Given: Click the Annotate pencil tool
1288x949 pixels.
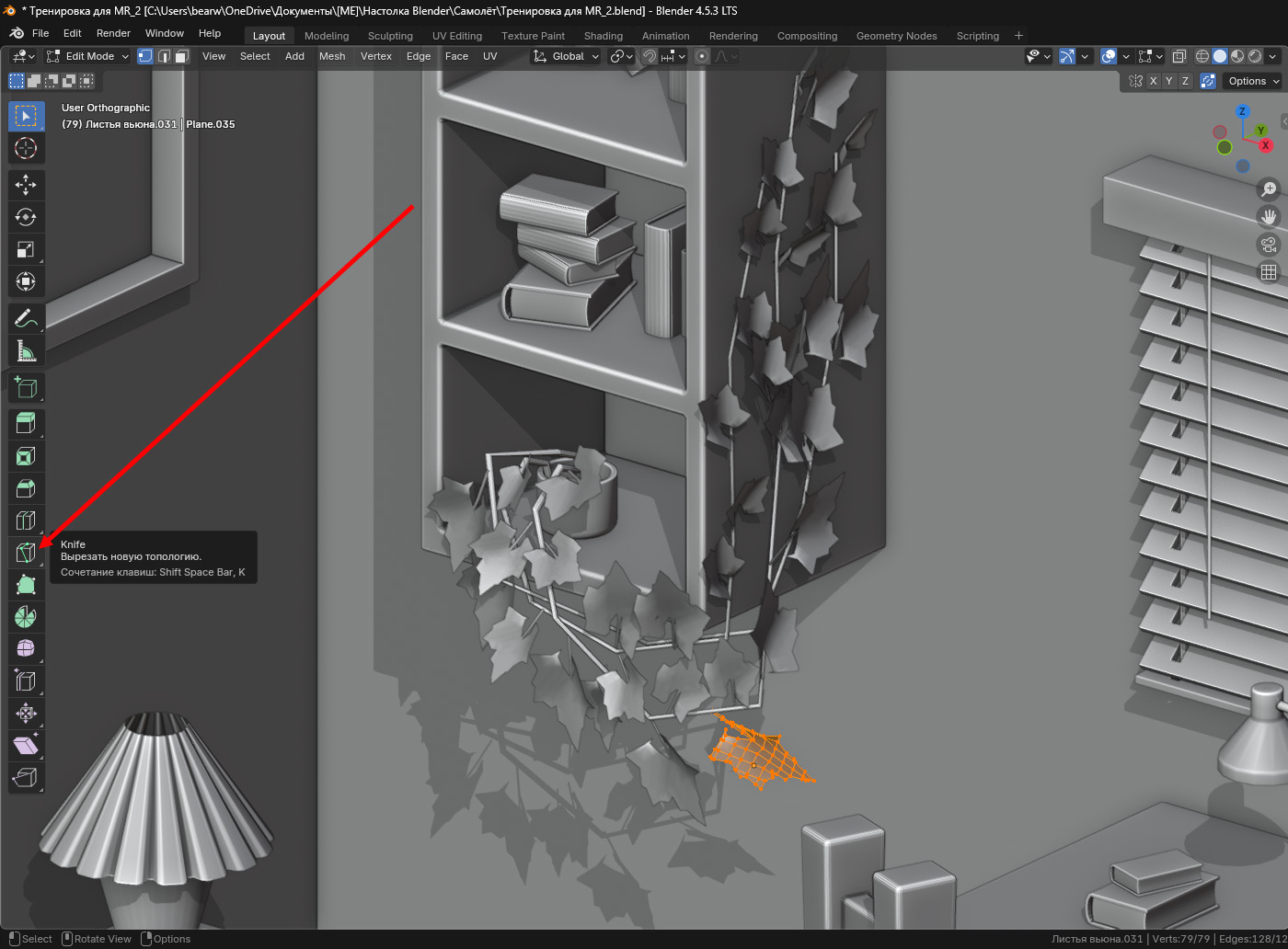Looking at the screenshot, I should 26,318.
